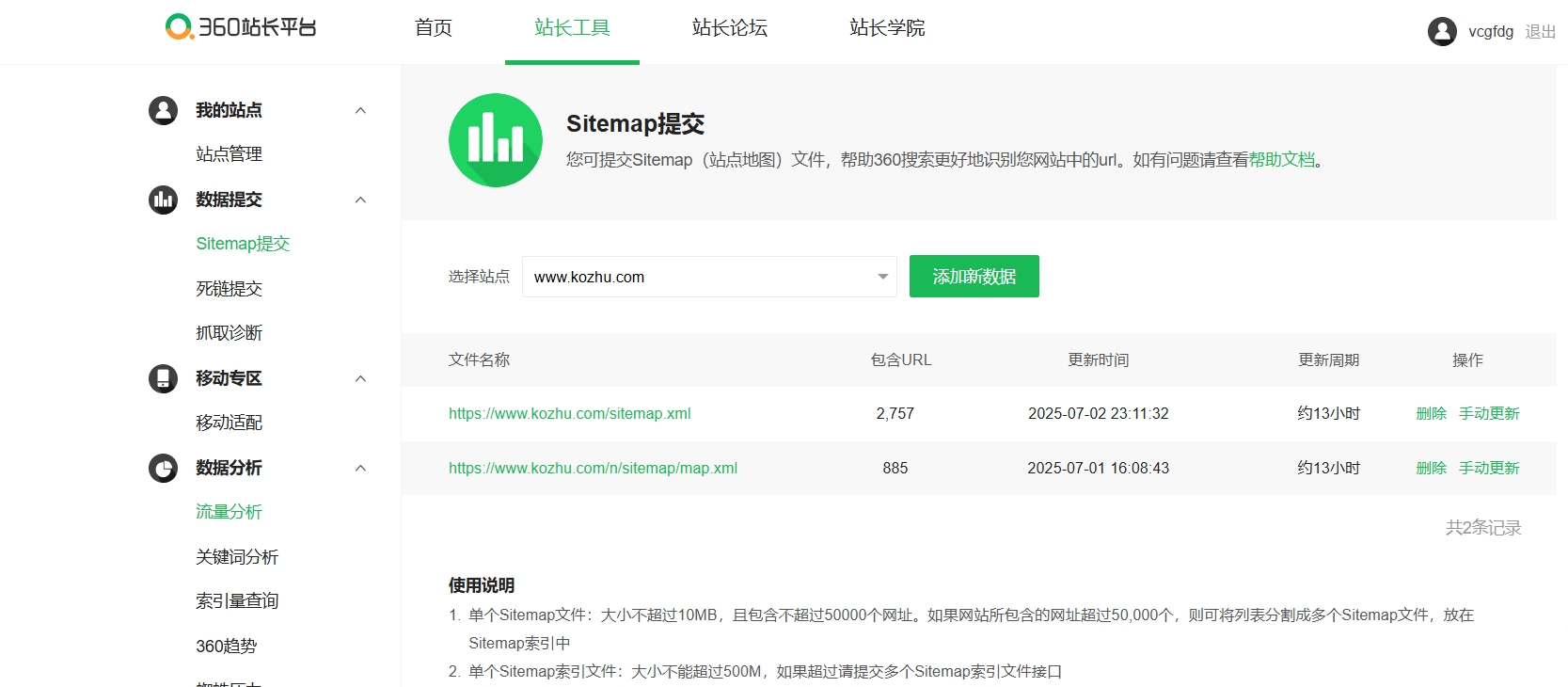Click the large green Sitemap chart icon
Viewport: 1568px width, 687px height.
[x=495, y=140]
